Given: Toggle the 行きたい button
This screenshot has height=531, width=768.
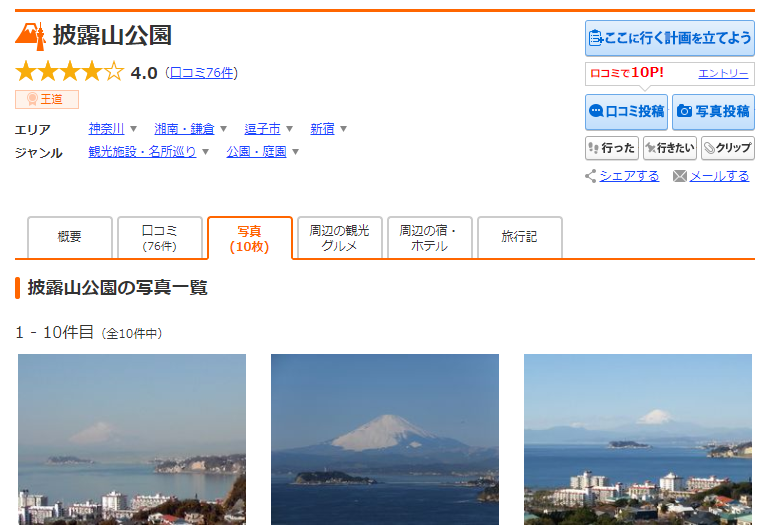Looking at the screenshot, I should click(670, 148).
